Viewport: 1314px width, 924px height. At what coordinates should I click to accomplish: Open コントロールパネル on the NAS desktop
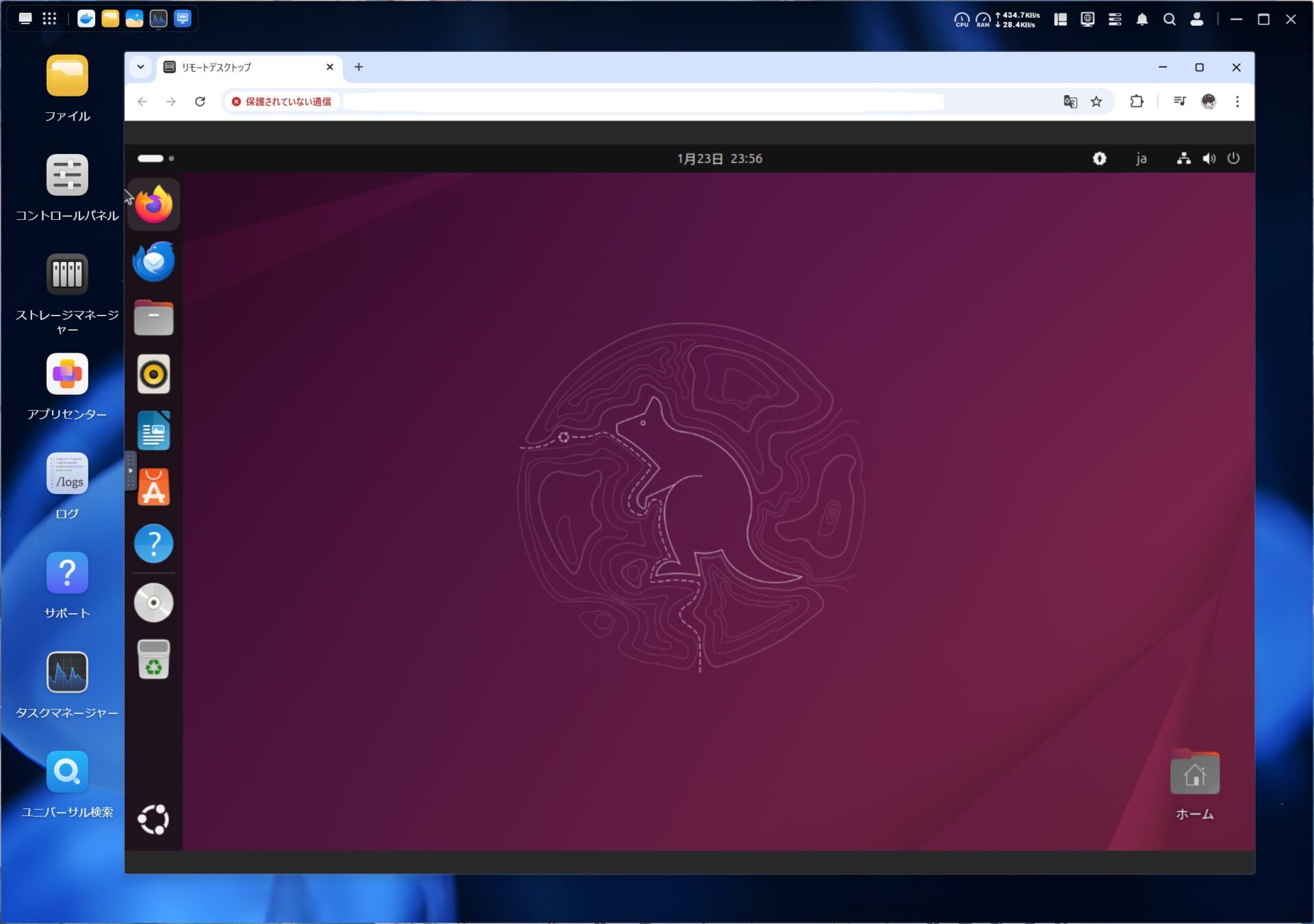[x=67, y=175]
